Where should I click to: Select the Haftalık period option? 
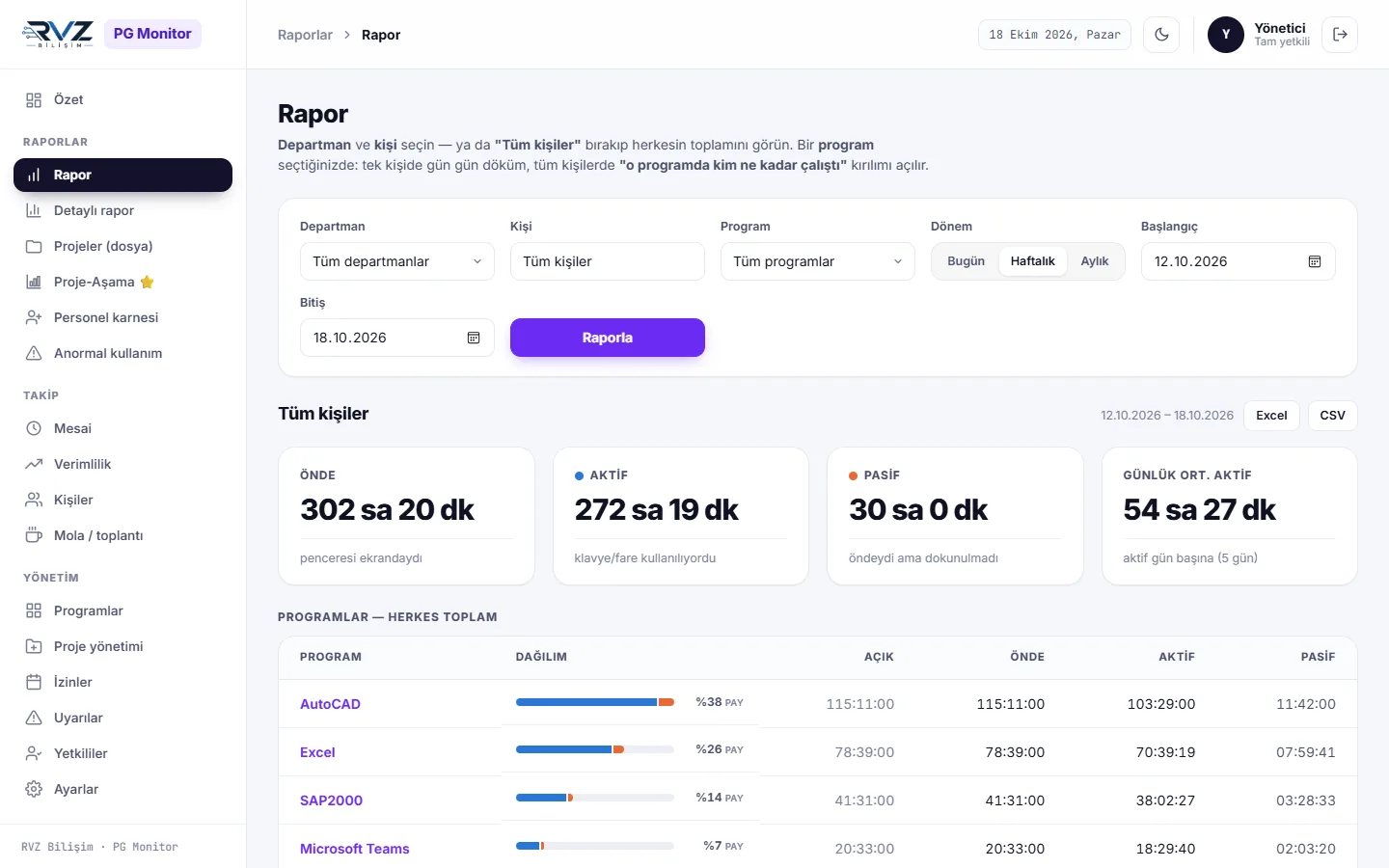1033,261
